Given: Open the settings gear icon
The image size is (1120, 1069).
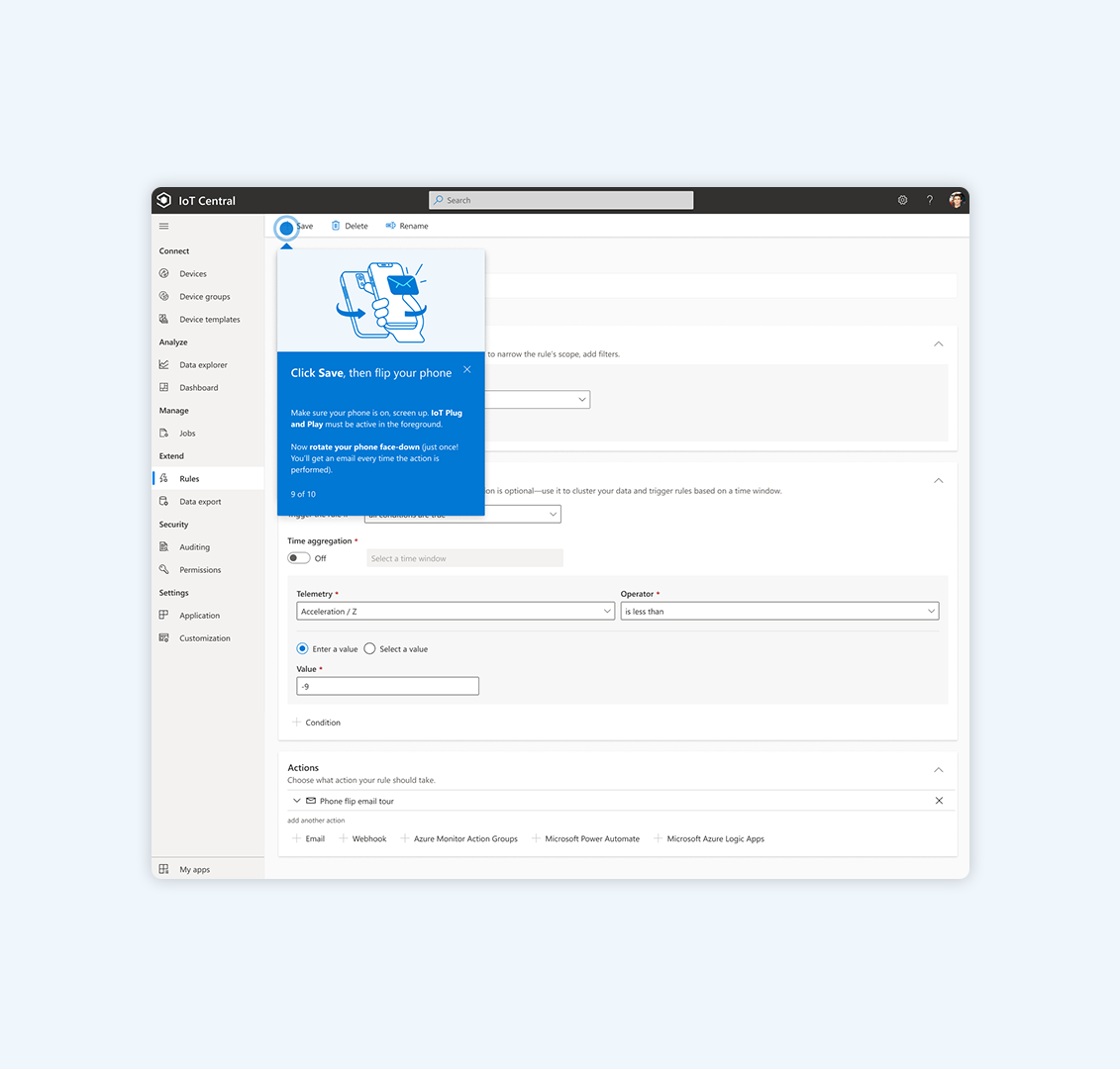Looking at the screenshot, I should pos(902,200).
